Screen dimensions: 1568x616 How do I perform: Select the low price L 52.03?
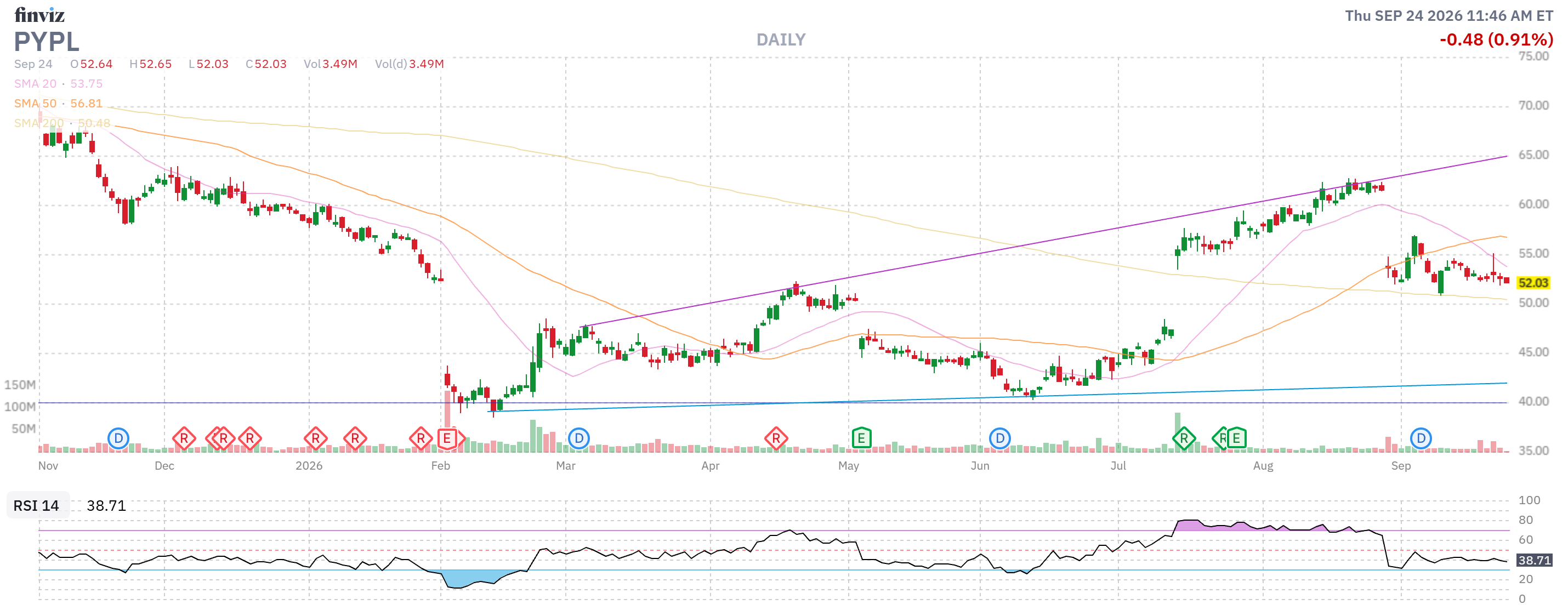208,64
